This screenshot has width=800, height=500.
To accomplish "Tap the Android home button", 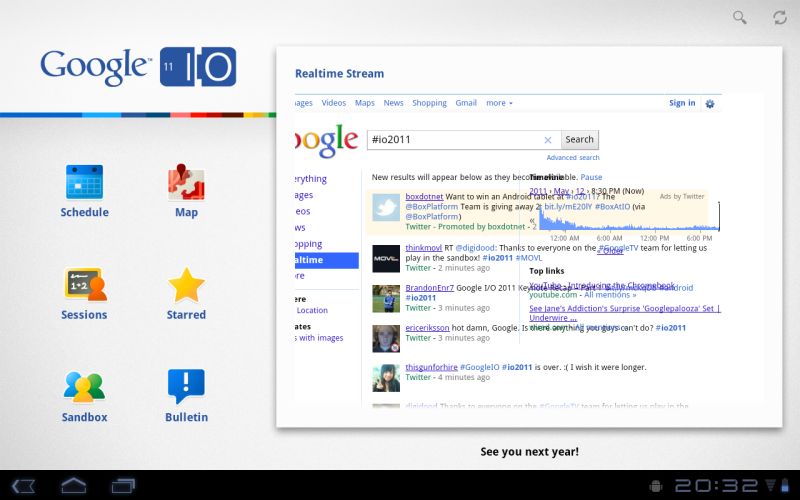I will click(74, 485).
